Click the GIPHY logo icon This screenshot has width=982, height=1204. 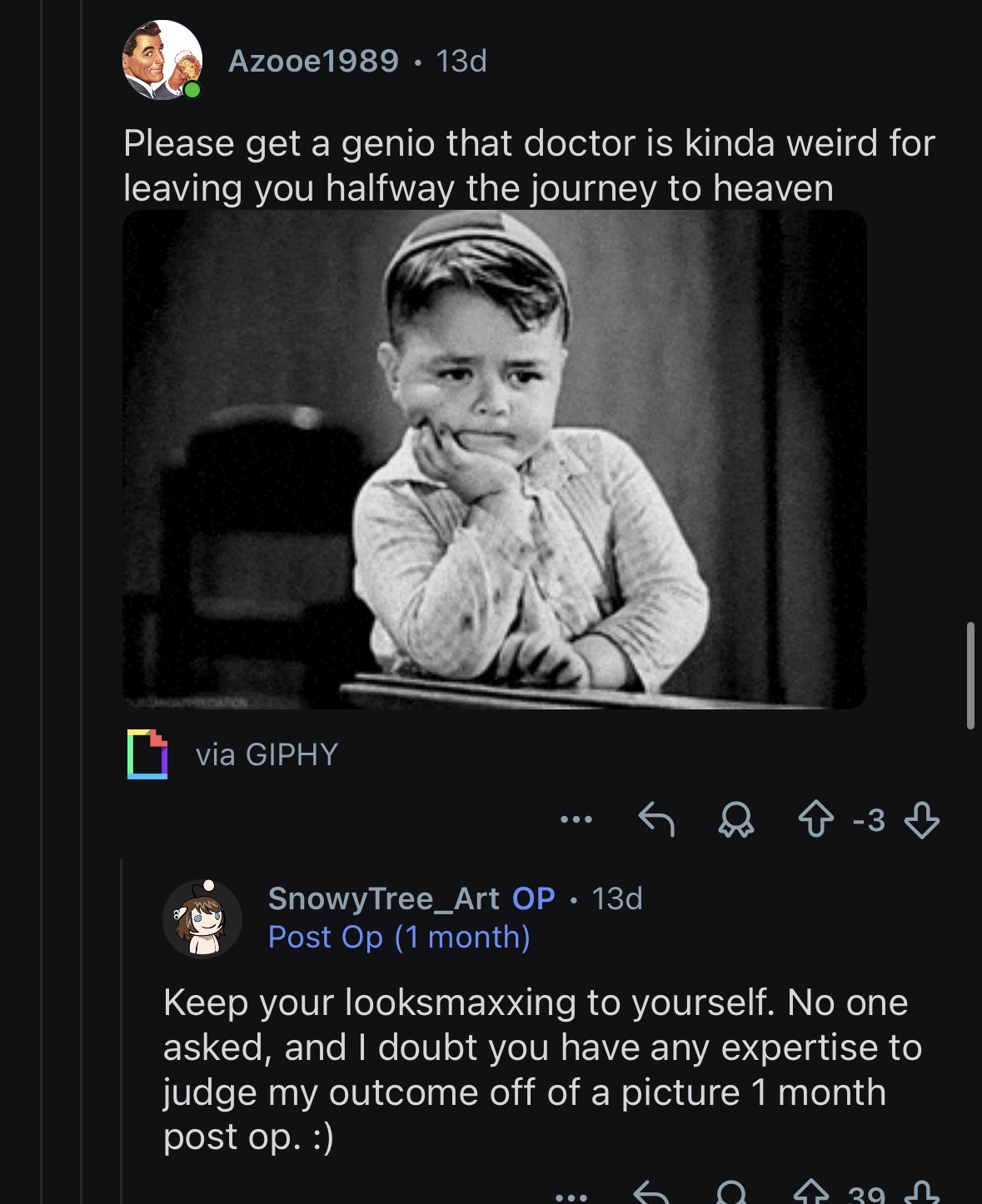pos(147,754)
